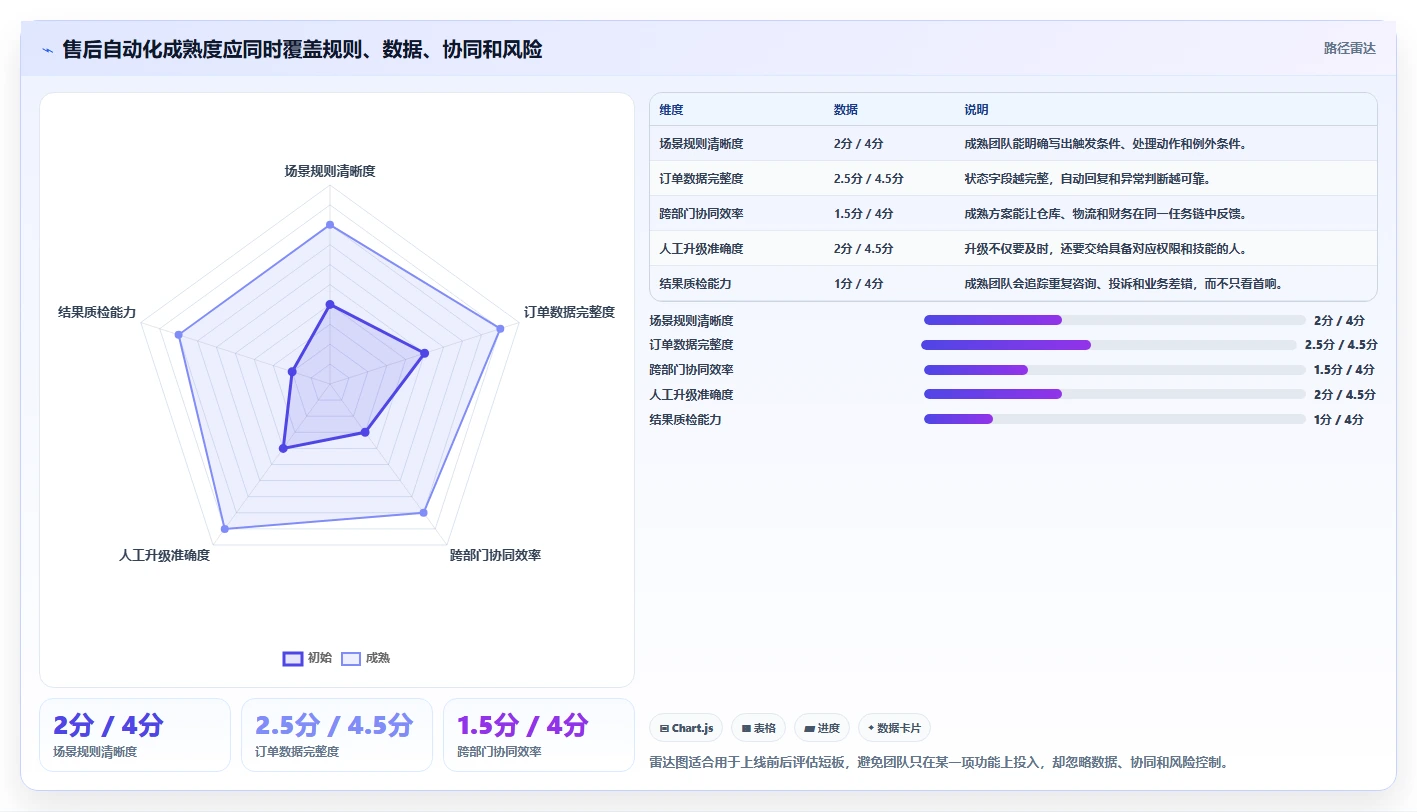
Task: Select the 结果质检能力 table row name
Action: coord(695,284)
